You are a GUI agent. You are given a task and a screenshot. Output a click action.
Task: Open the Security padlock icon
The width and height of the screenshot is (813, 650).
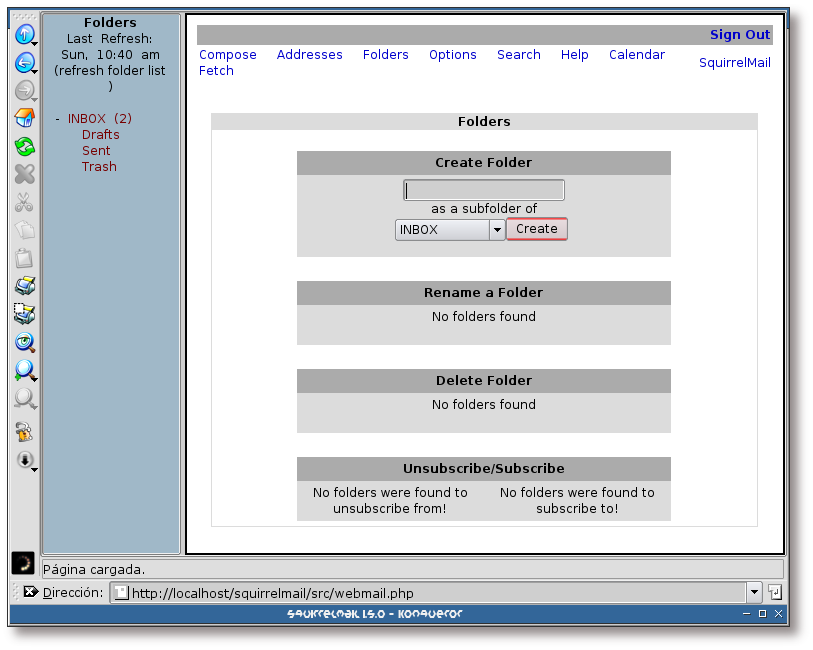(24, 432)
